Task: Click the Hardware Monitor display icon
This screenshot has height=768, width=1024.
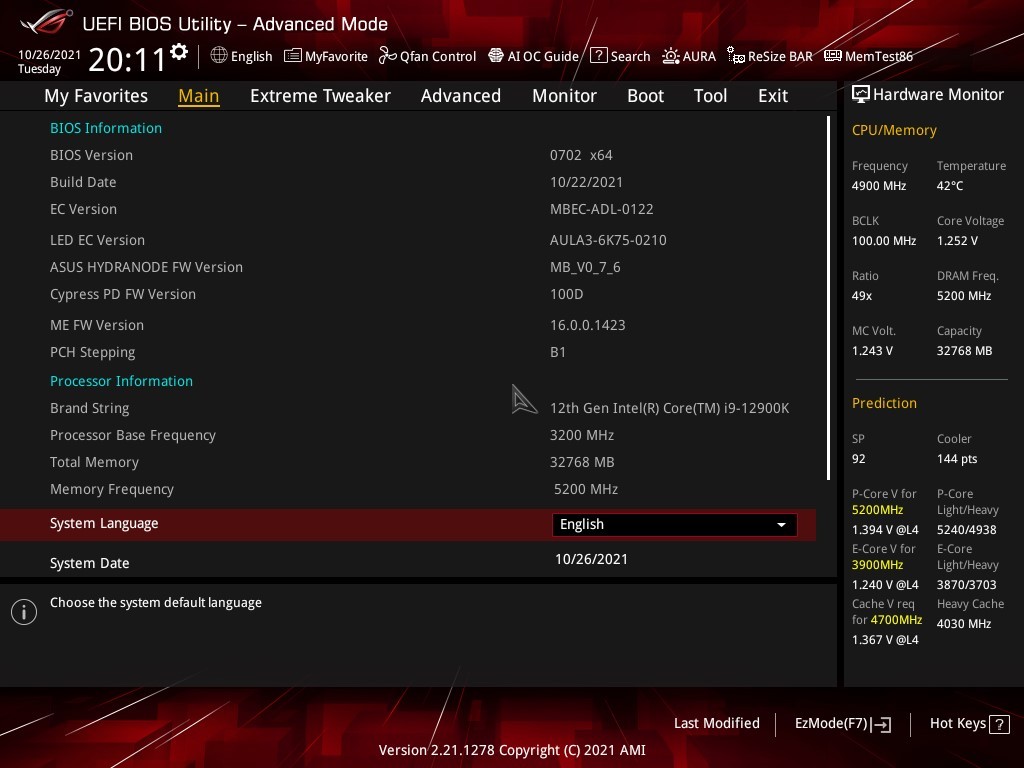Action: point(861,95)
